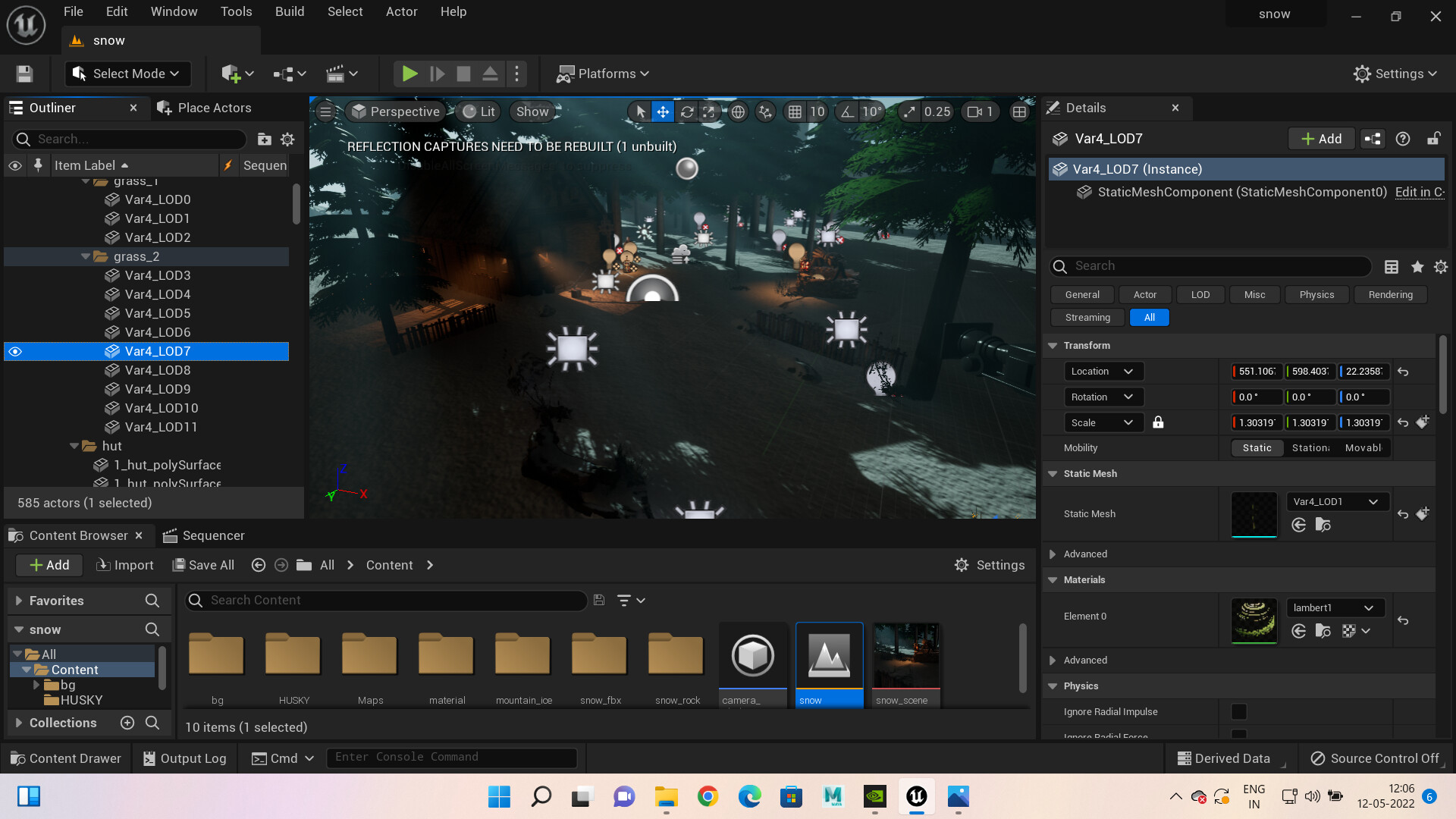This screenshot has width=1456, height=819.
Task: Open the Output Log panel
Action: coord(184,758)
